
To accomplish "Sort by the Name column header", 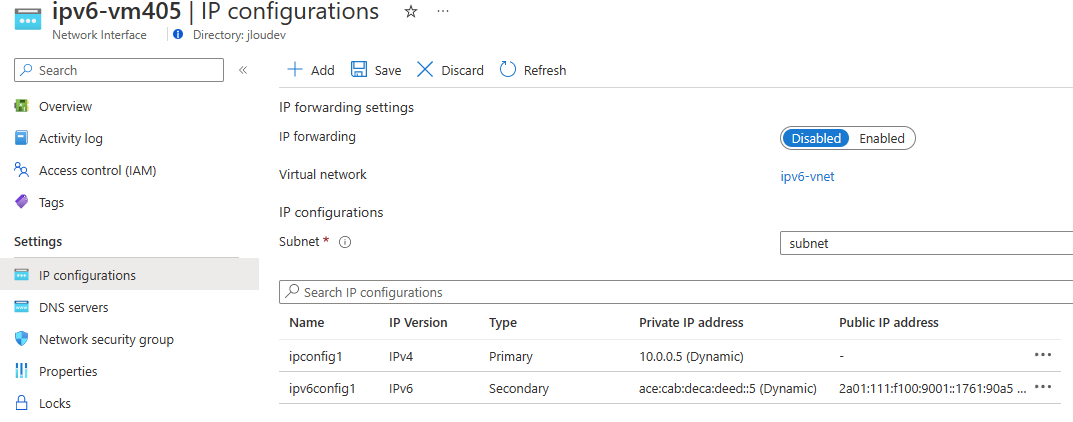I will click(307, 322).
